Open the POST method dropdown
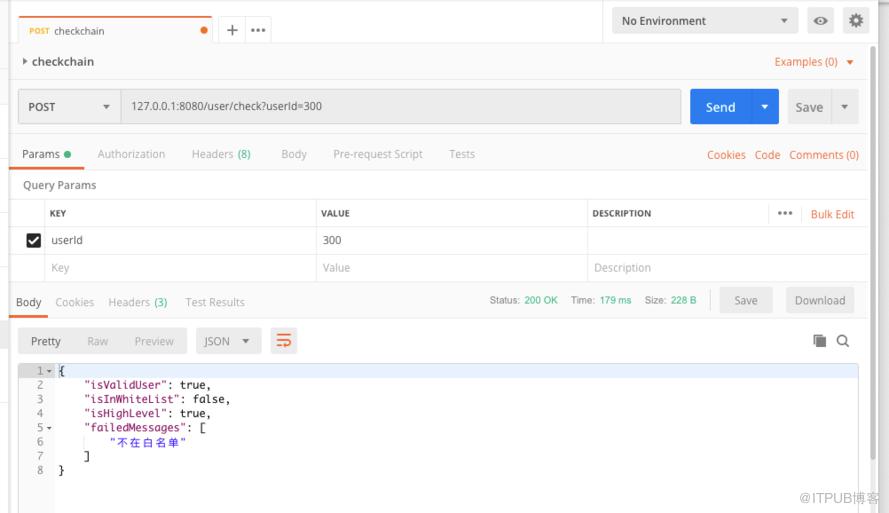This screenshot has height=513, width=889. click(69, 107)
